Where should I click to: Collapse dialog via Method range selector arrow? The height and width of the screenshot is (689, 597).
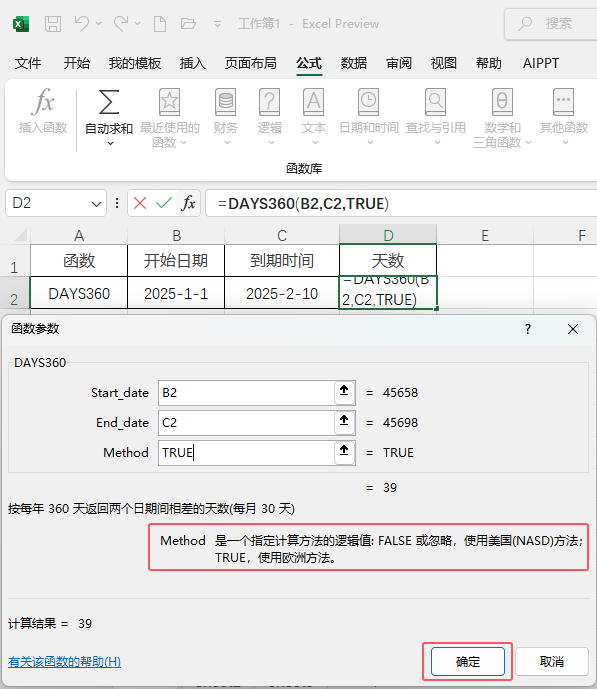tap(344, 451)
